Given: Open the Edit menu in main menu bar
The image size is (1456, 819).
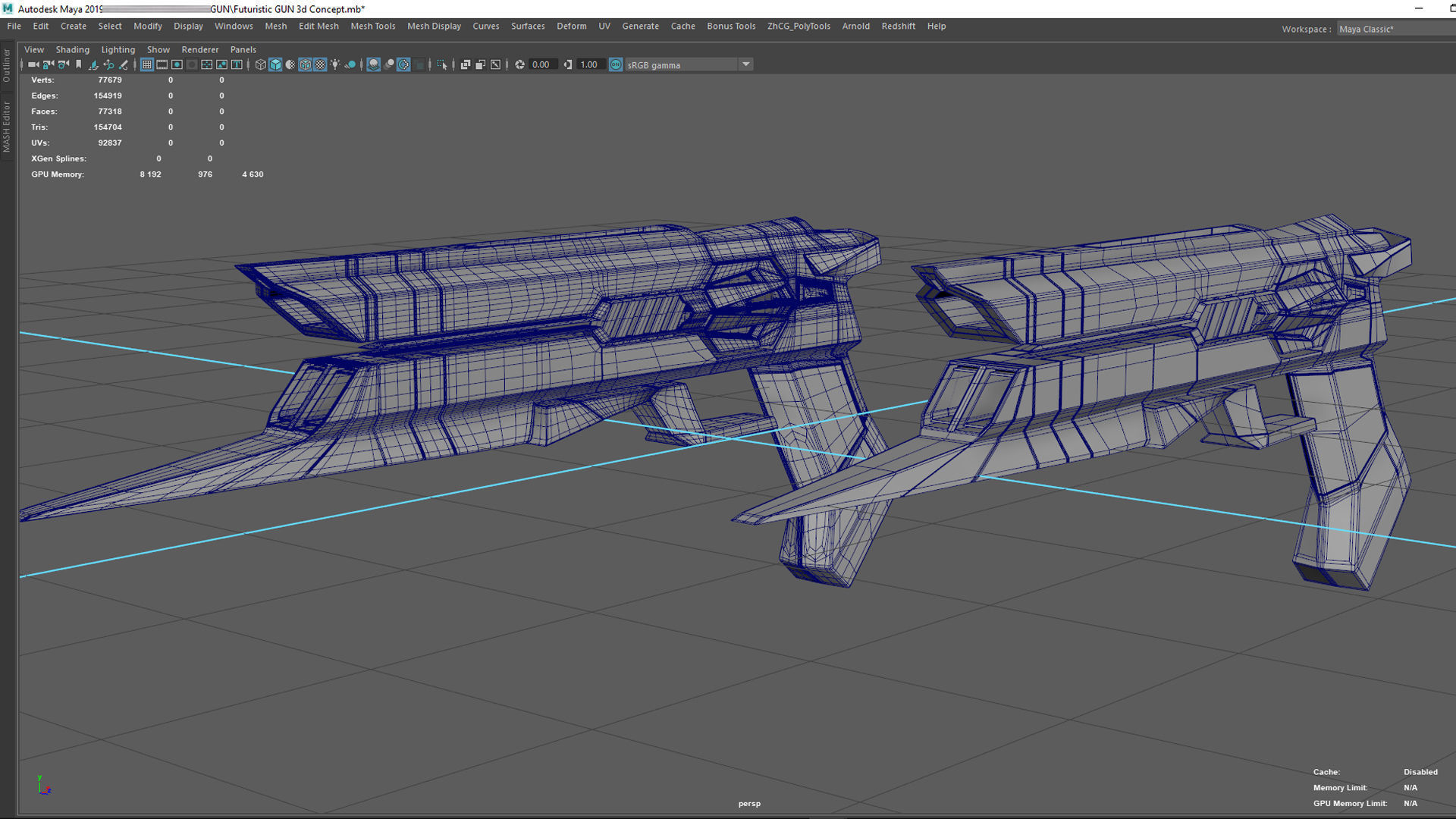Looking at the screenshot, I should click(x=41, y=26).
